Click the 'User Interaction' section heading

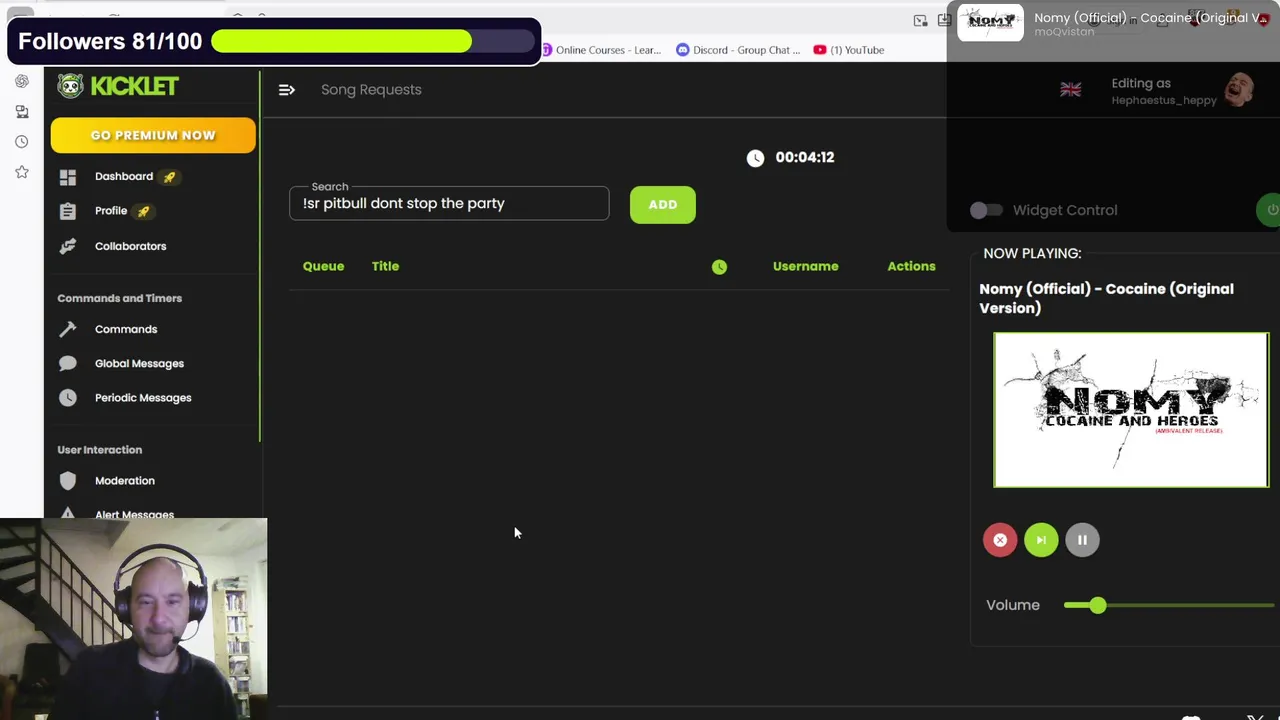click(99, 450)
